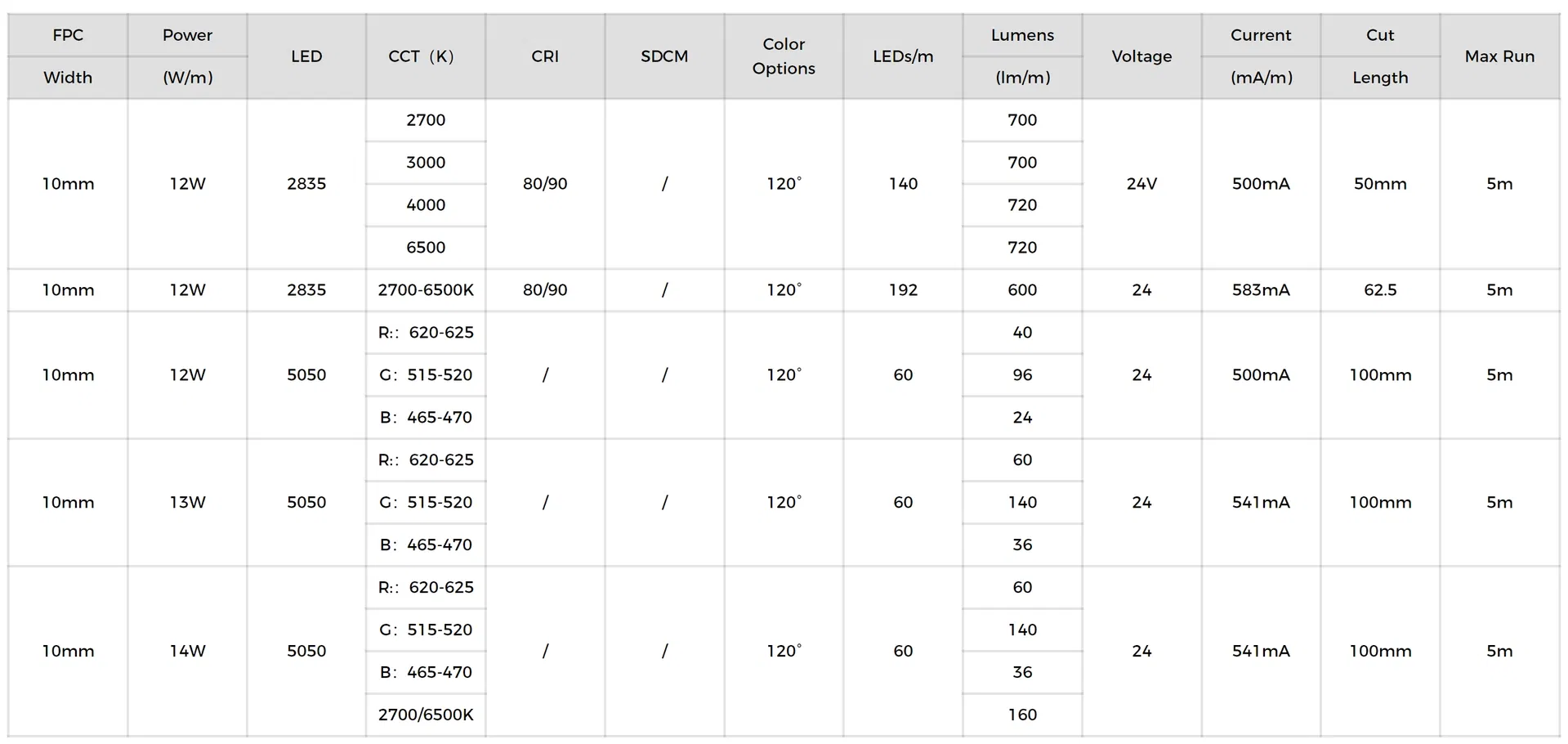Image resolution: width=1568 pixels, height=744 pixels.
Task: Select the SDCM column header
Action: click(x=664, y=56)
